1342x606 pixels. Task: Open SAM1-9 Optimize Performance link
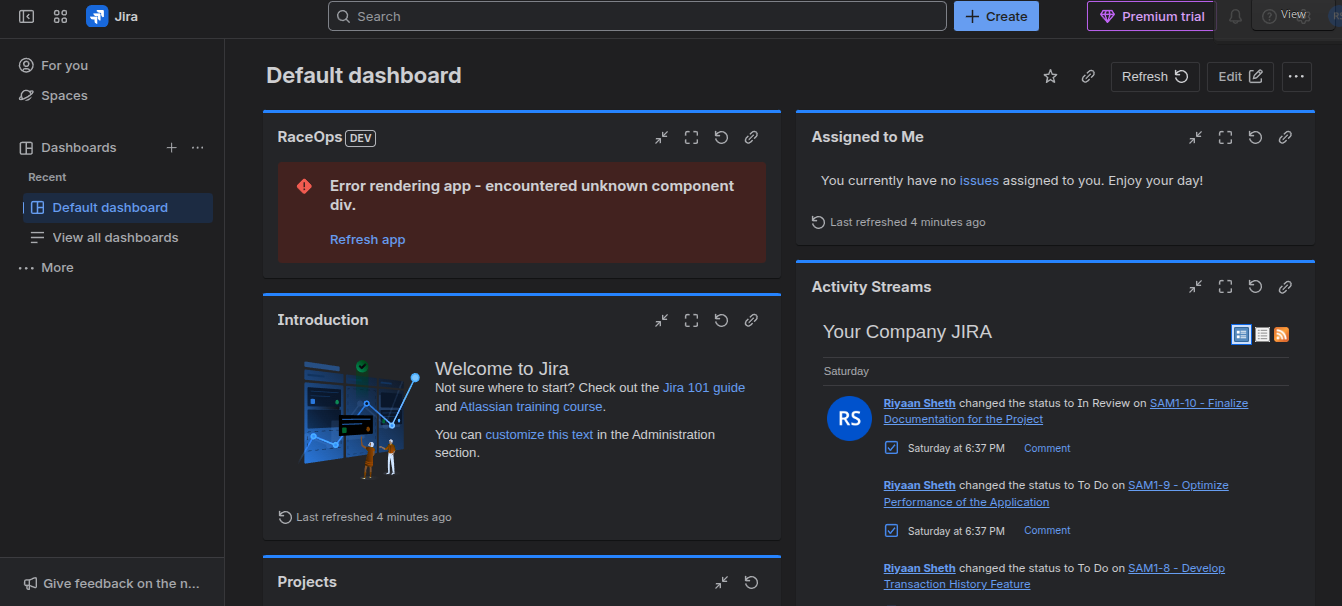pyautogui.click(x=1056, y=494)
